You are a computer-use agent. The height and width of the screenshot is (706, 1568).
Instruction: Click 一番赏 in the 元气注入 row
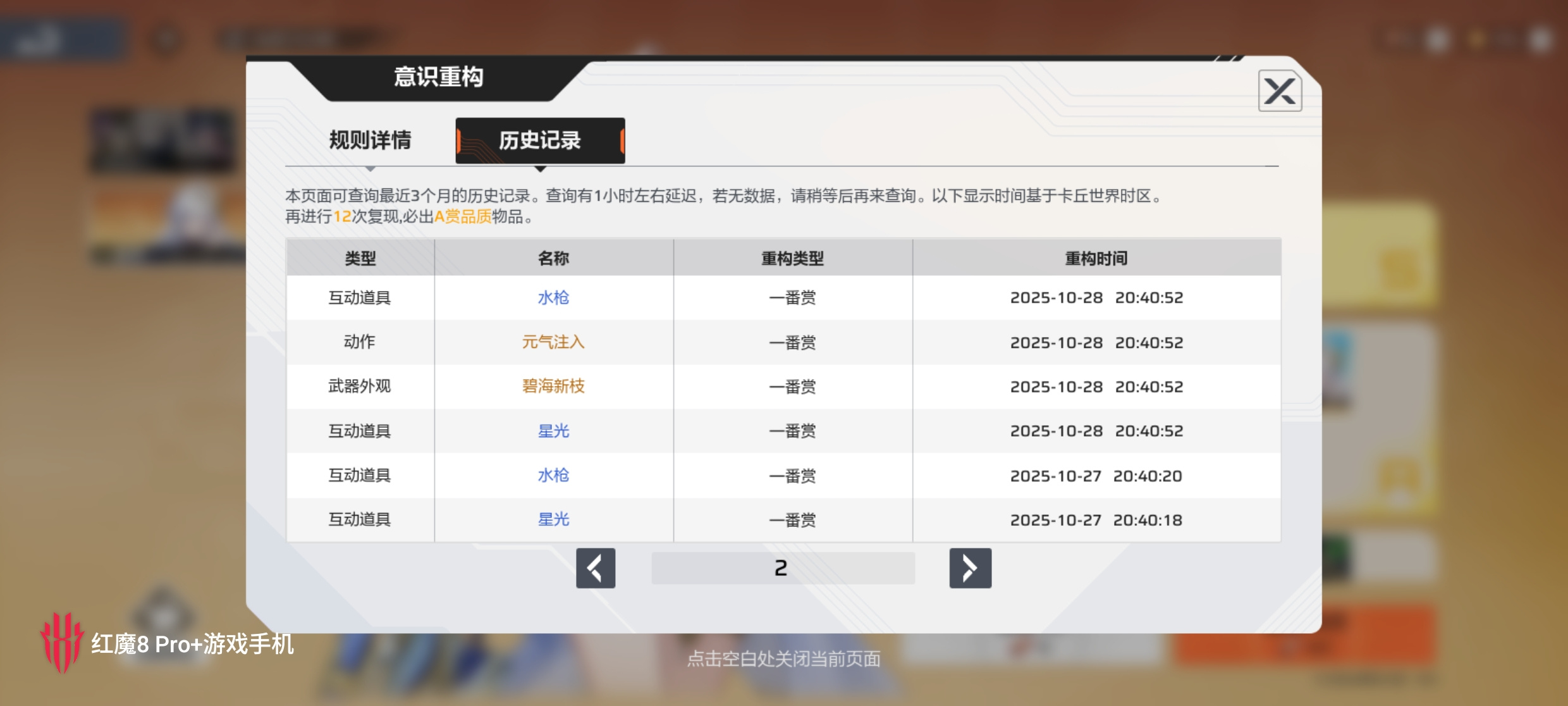pyautogui.click(x=793, y=343)
